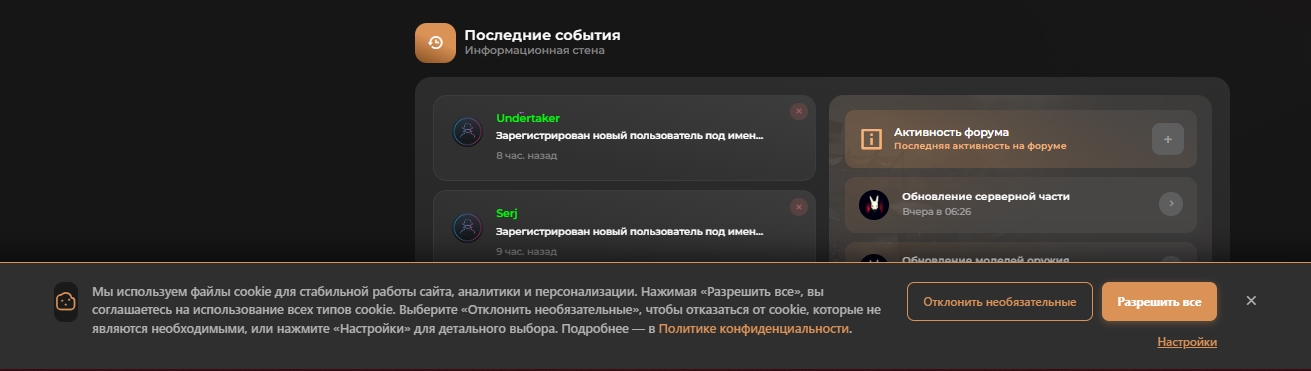Click the registration text in Undertaker's event
1311x371 pixels.
[630, 135]
